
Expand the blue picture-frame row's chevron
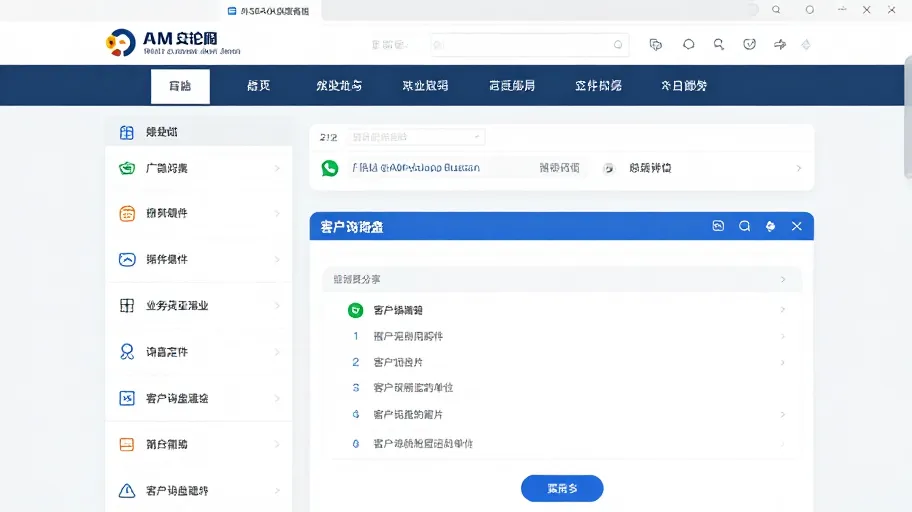[x=277, y=259]
